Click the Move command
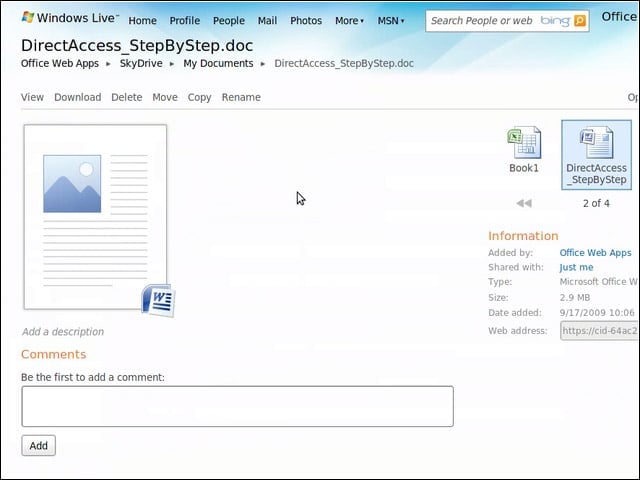640x480 pixels. [x=165, y=97]
